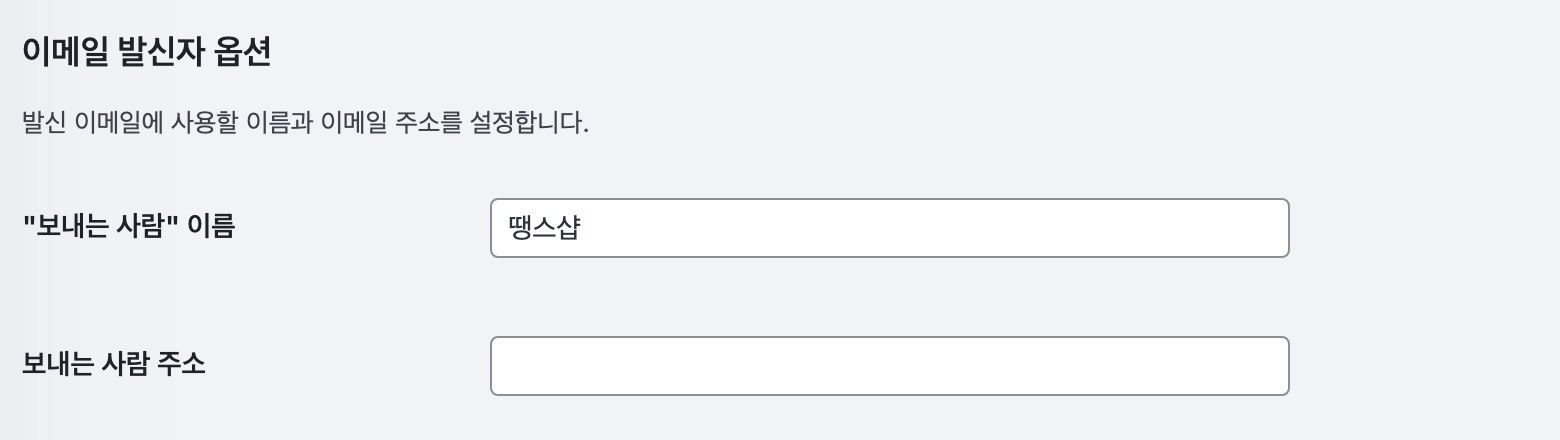Screen dimensions: 1560x440
Task: Click the word 보내는 in the address label
Action: pos(56,363)
